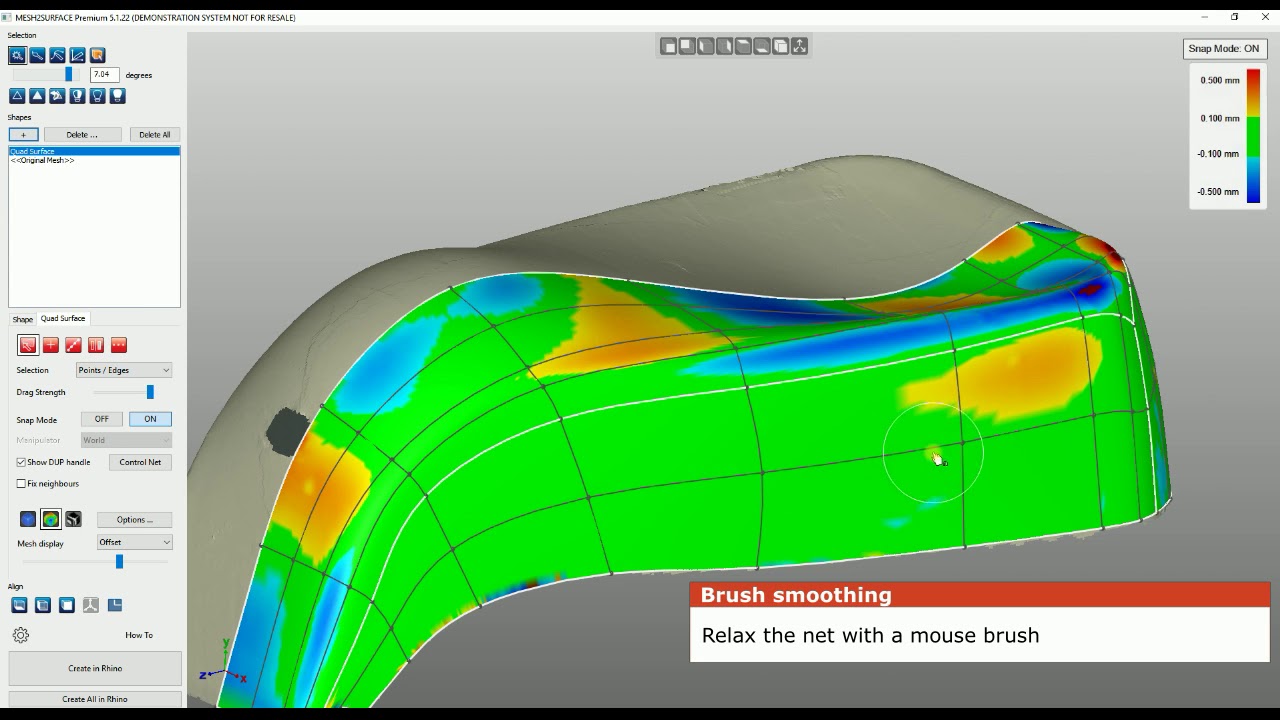The height and width of the screenshot is (720, 1280).
Task: Click the brightest light bulb icon
Action: point(117,96)
